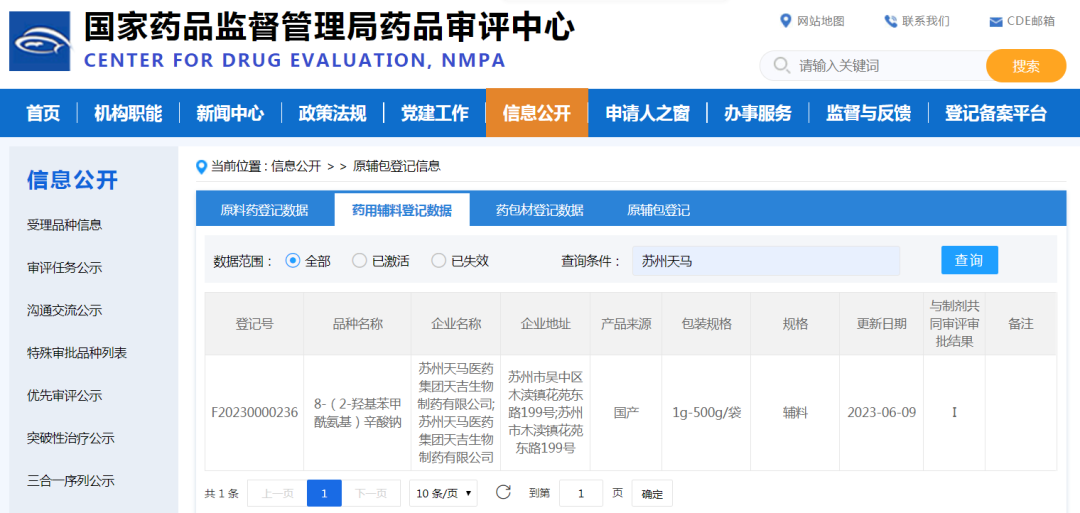
Task: Click the 确定 page jump button
Action: [x=652, y=493]
